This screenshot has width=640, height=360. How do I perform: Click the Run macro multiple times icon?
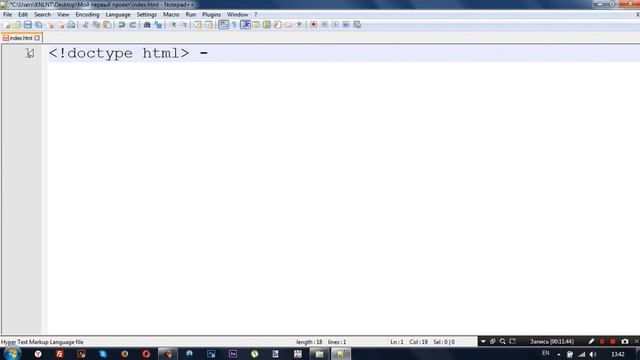click(346, 25)
